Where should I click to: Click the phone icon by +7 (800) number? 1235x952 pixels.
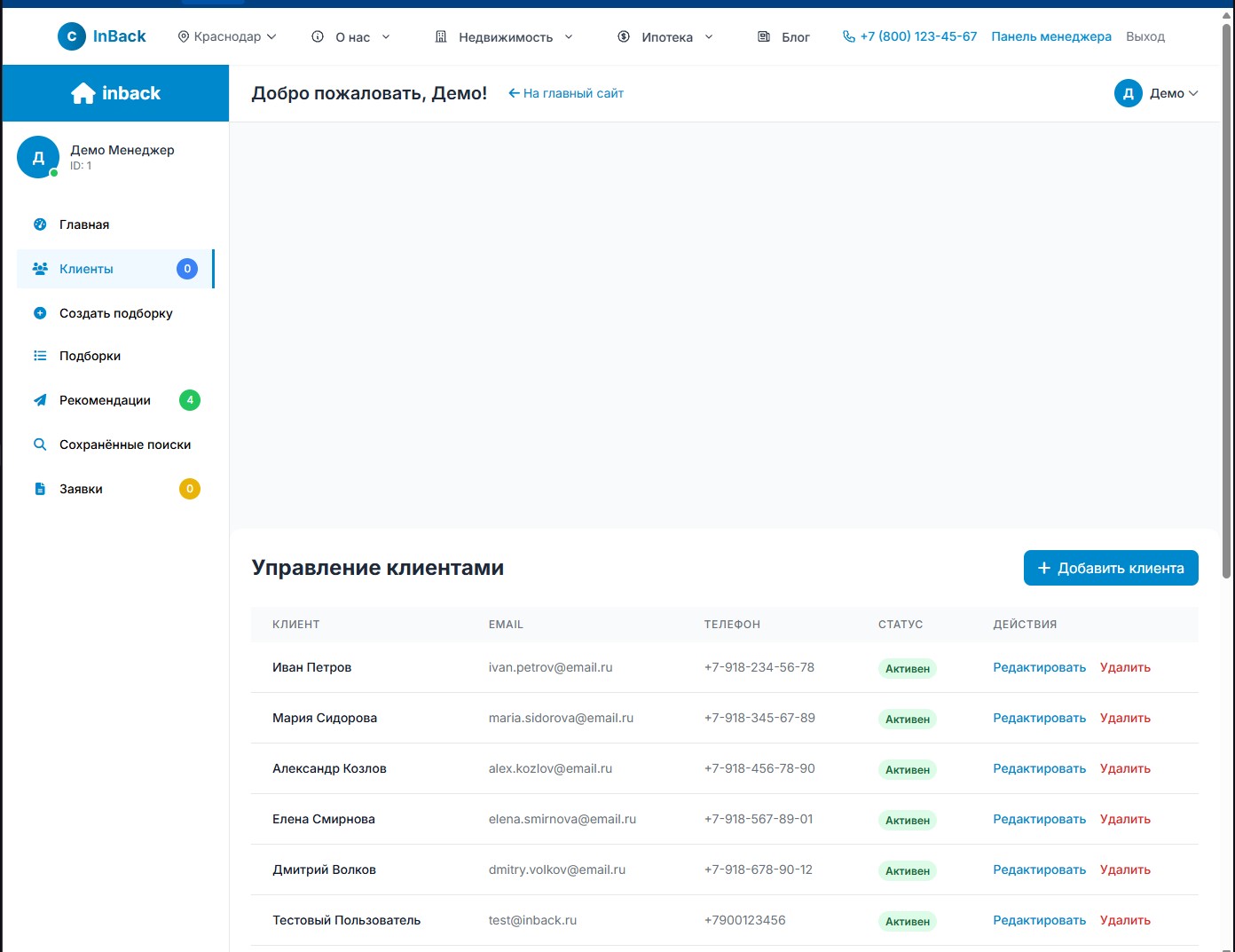pyautogui.click(x=849, y=36)
